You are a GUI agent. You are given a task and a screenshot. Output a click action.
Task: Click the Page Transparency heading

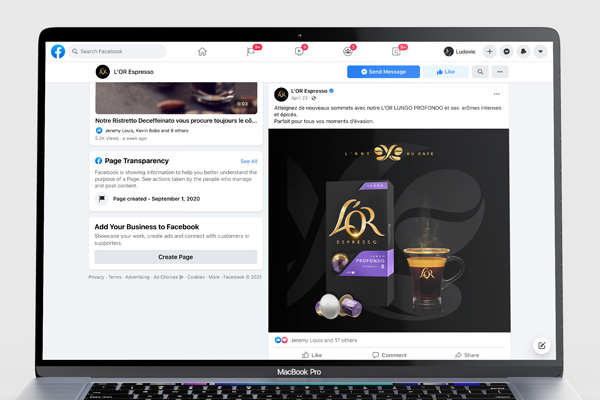click(137, 161)
